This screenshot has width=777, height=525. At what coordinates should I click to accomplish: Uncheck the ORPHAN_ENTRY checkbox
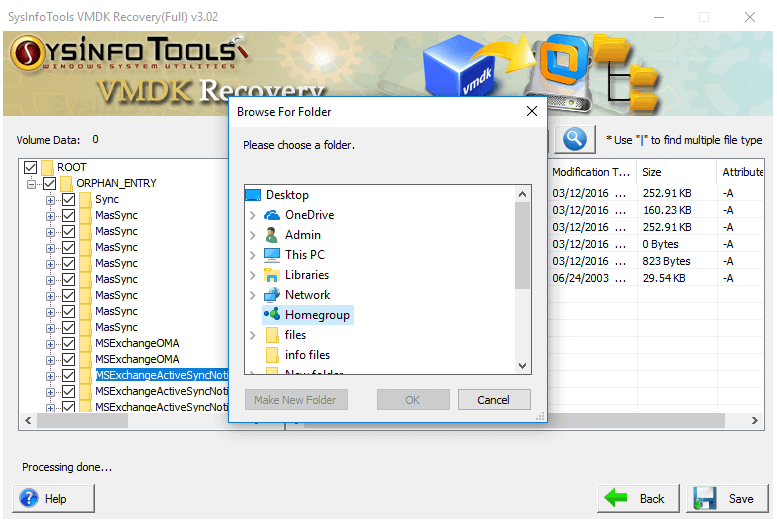(50, 183)
